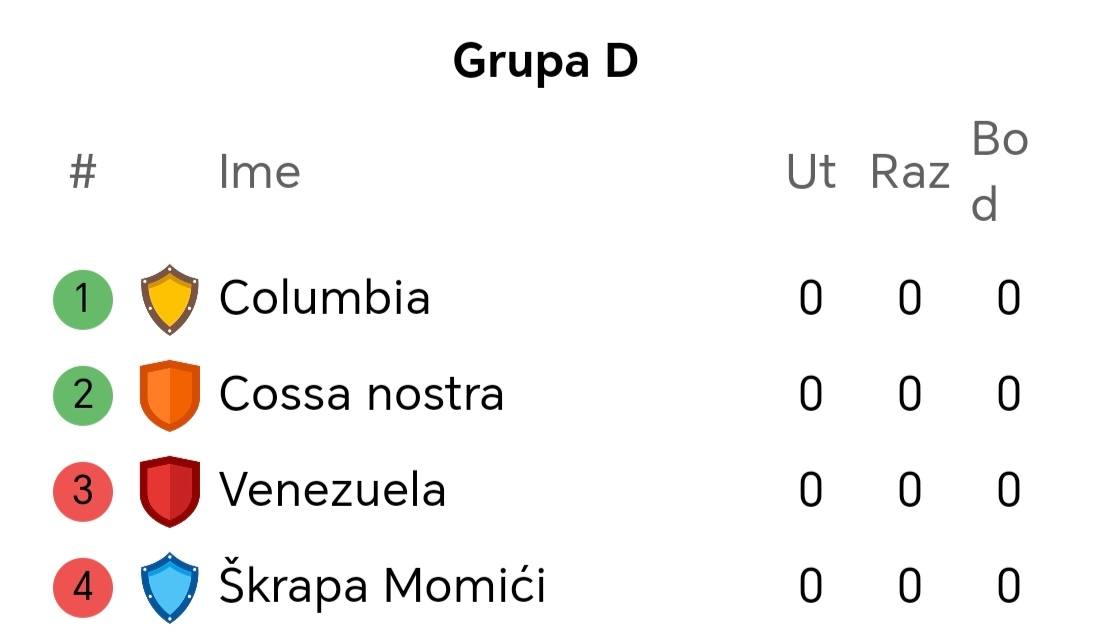The width and height of the screenshot is (1096, 638).
Task: Click Škrapa Momići's blue shield icon
Action: 169,587
